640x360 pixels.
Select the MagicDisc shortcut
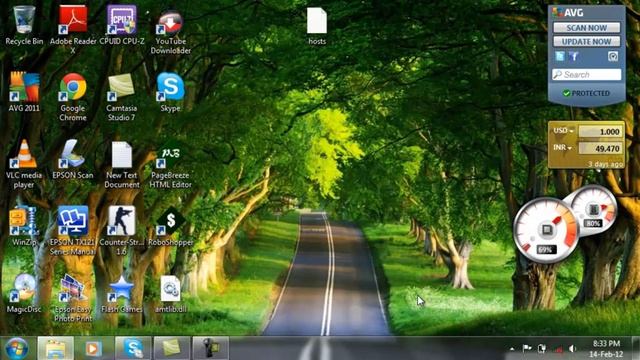(24, 293)
